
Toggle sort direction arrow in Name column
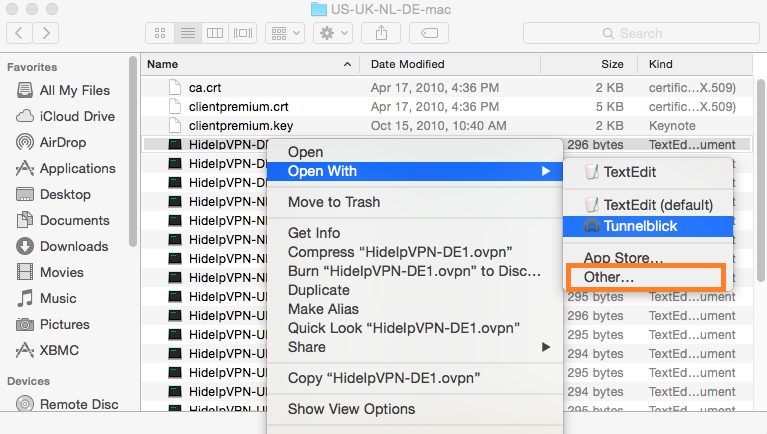[347, 64]
